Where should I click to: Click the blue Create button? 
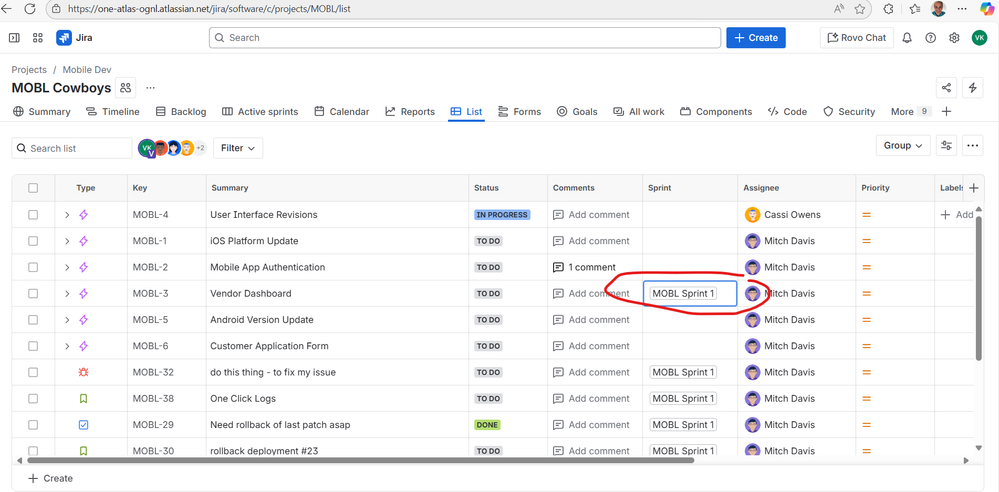click(x=756, y=38)
